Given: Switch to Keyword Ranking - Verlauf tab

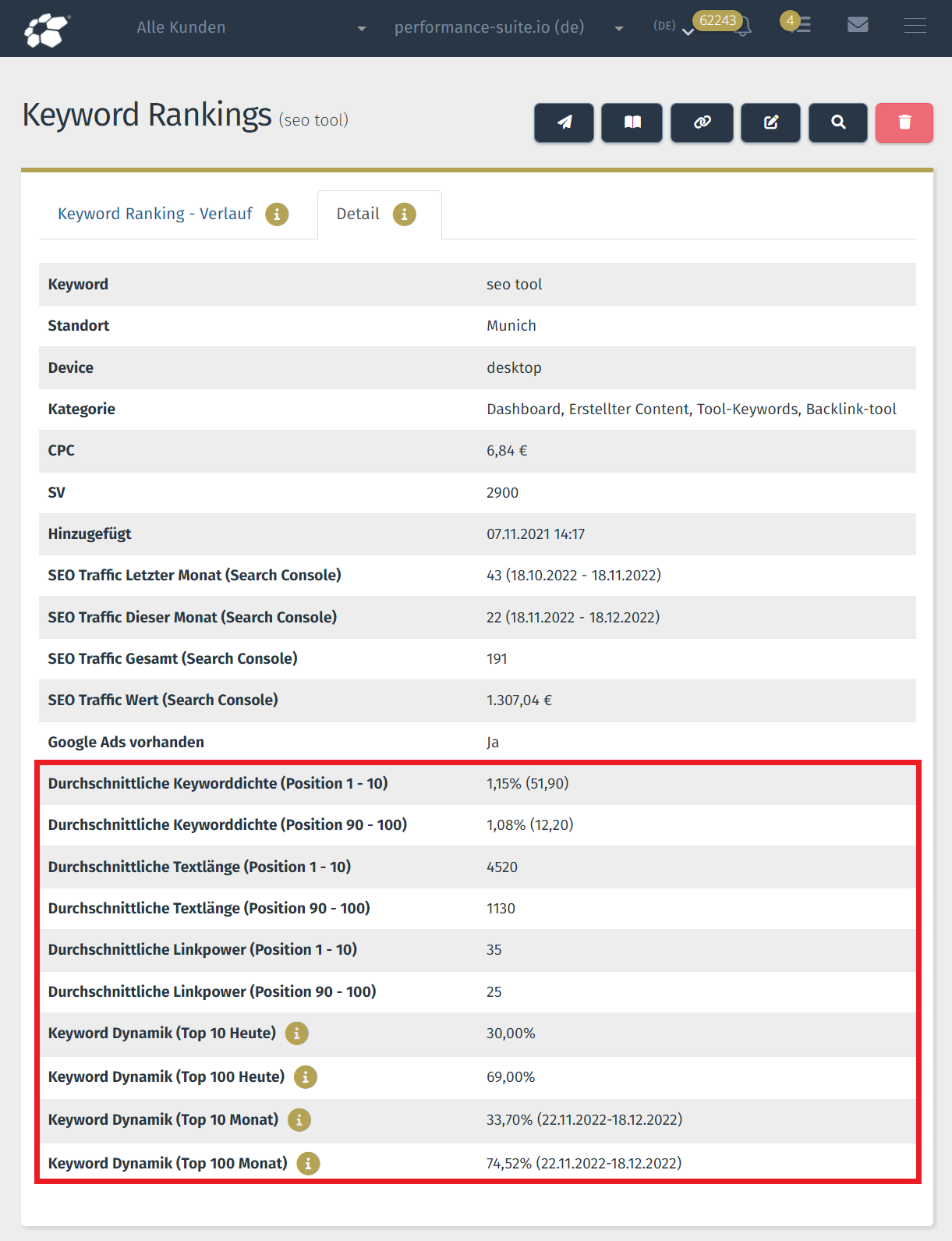Looking at the screenshot, I should (x=155, y=214).
